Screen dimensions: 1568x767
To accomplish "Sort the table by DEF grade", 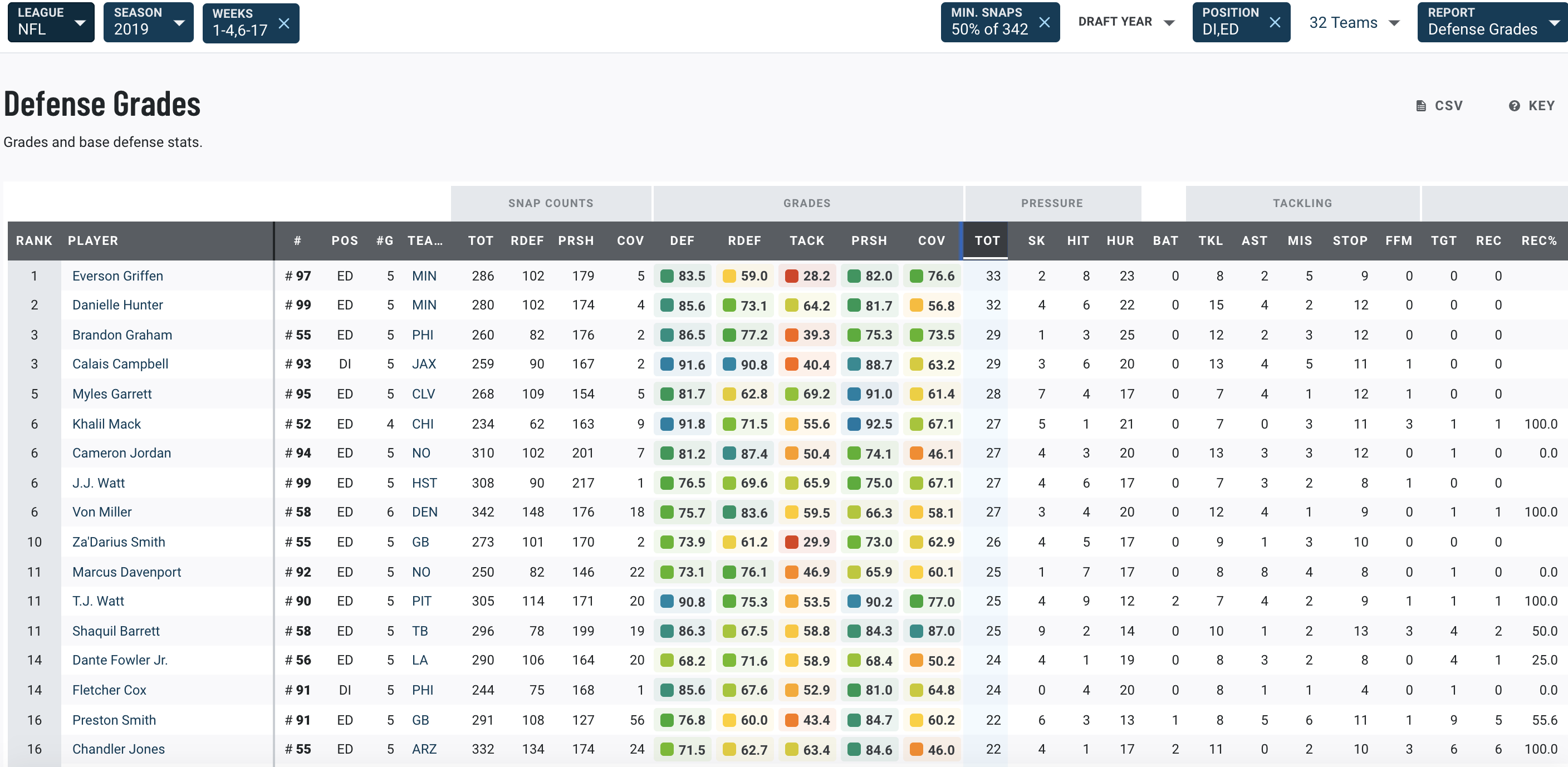I will click(x=682, y=241).
